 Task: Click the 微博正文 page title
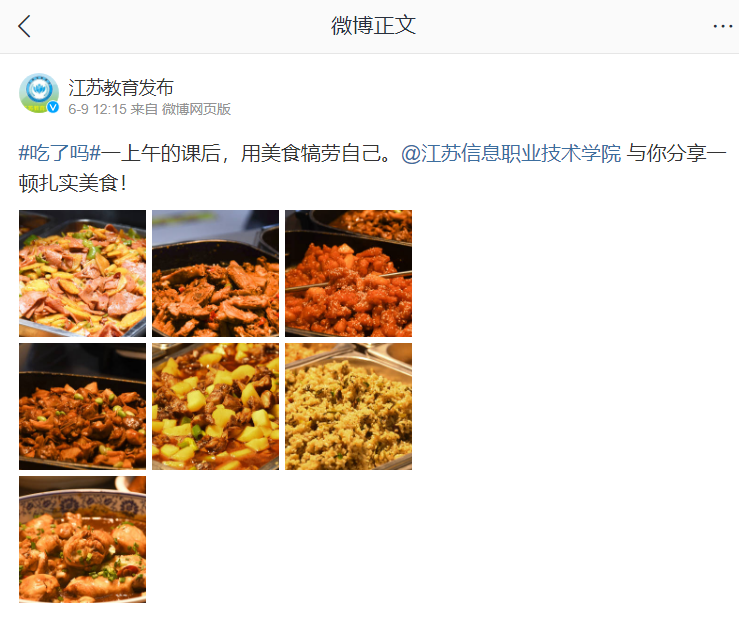click(373, 25)
